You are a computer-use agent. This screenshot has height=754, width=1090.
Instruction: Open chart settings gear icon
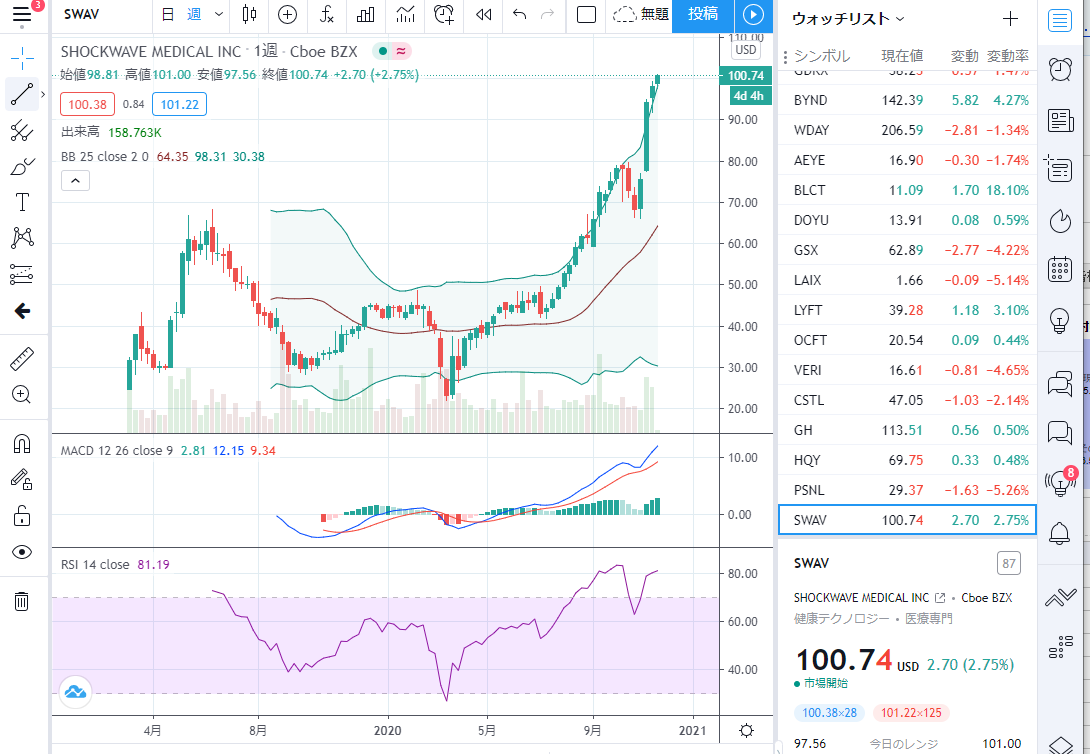coord(747,730)
